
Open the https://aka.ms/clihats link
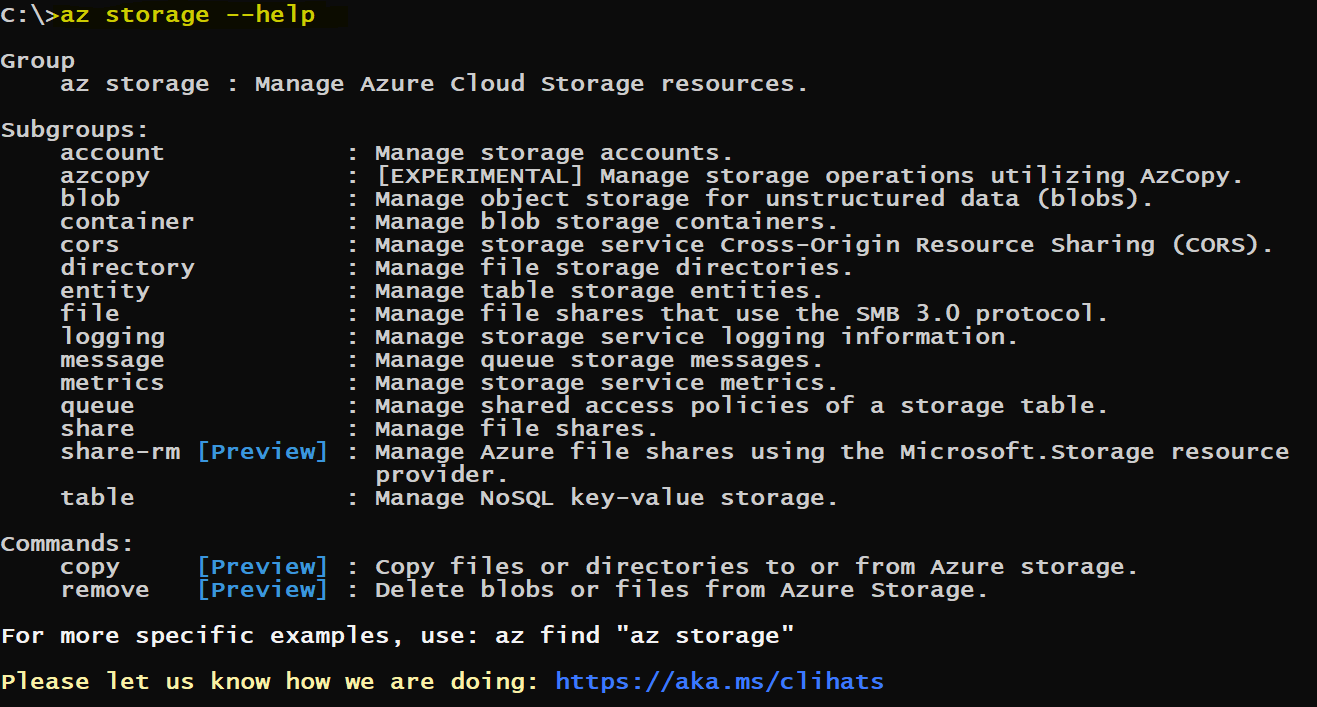point(718,681)
